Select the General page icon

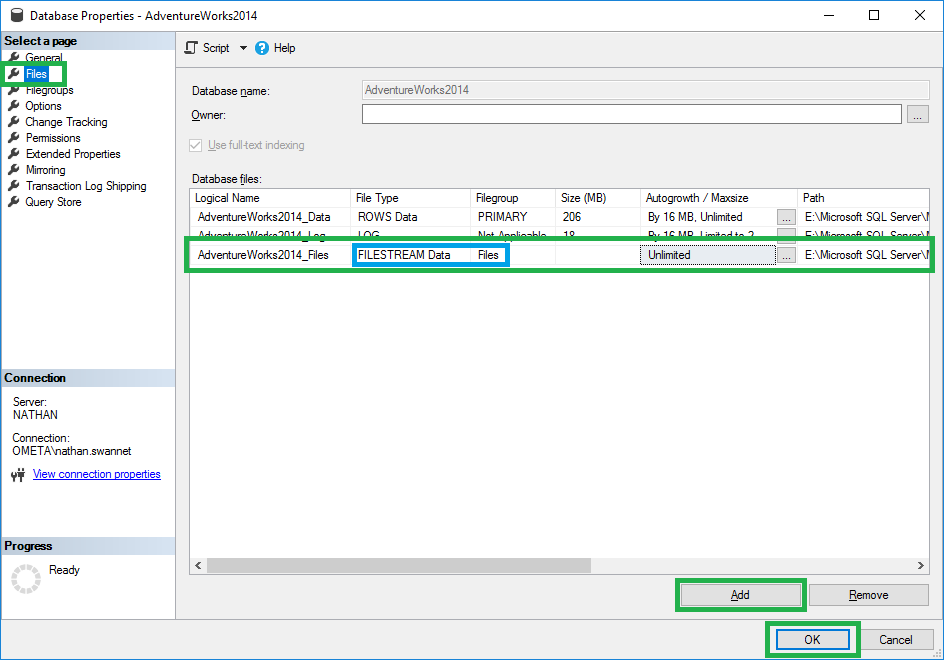coord(42,58)
